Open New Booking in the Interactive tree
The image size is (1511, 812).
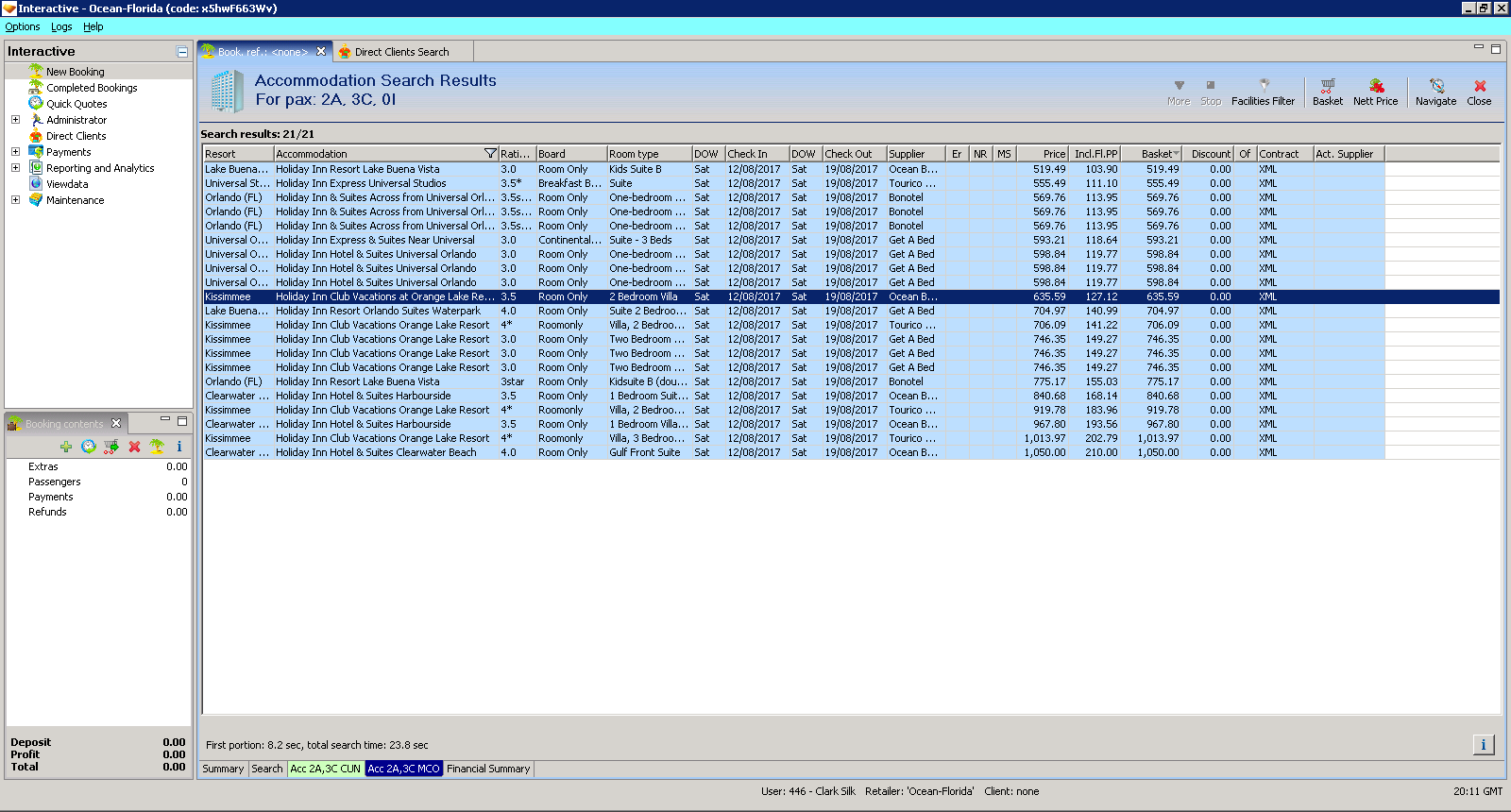(x=76, y=72)
